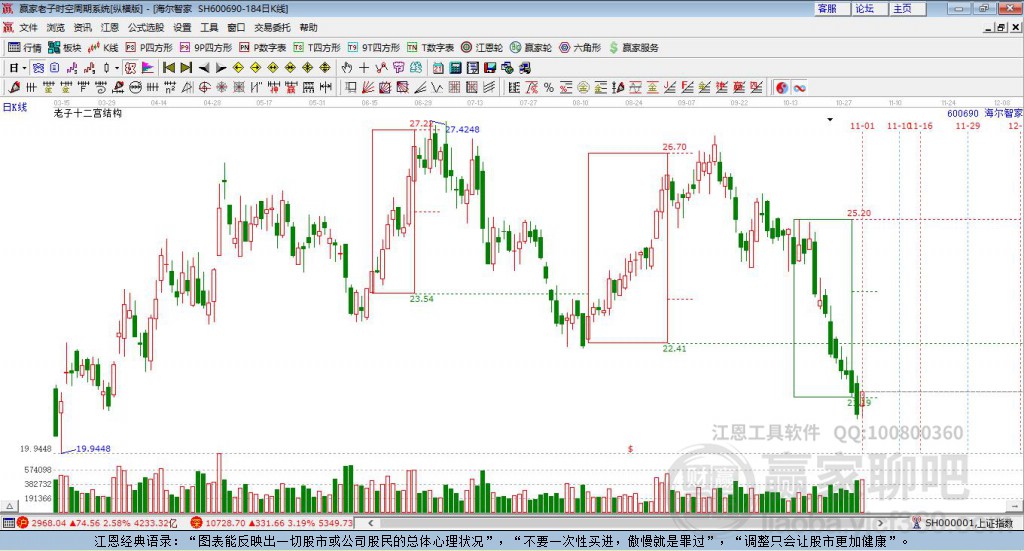The width and height of the screenshot is (1024, 551).
Task: Step chart left with black arrow
Action: click(204, 68)
